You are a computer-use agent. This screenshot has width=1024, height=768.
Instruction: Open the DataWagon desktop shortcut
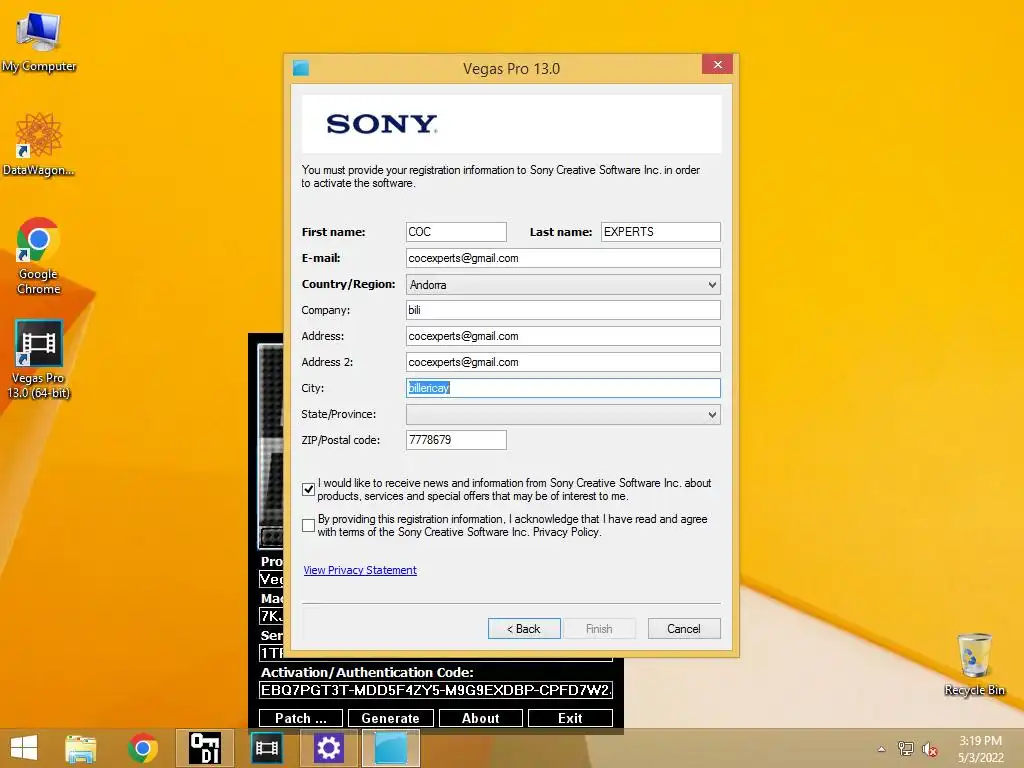39,144
